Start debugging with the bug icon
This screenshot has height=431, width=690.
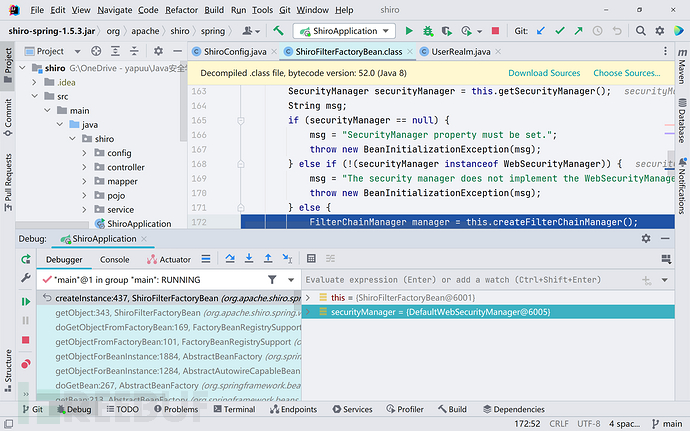427,31
